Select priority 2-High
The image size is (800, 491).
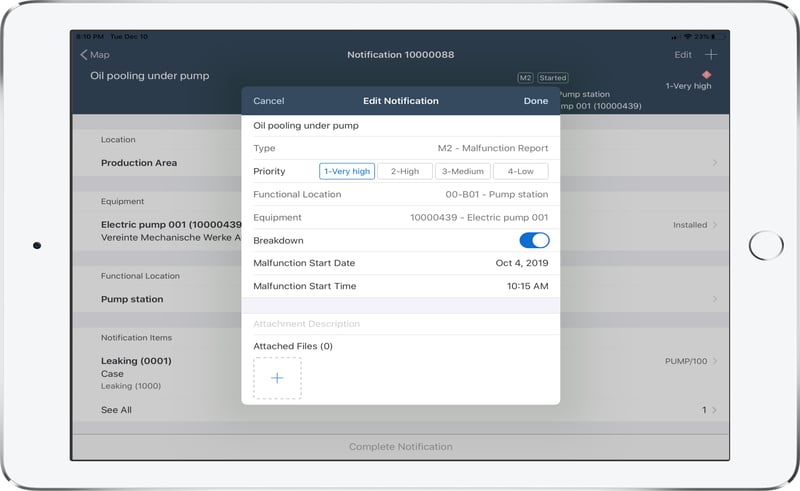(405, 171)
